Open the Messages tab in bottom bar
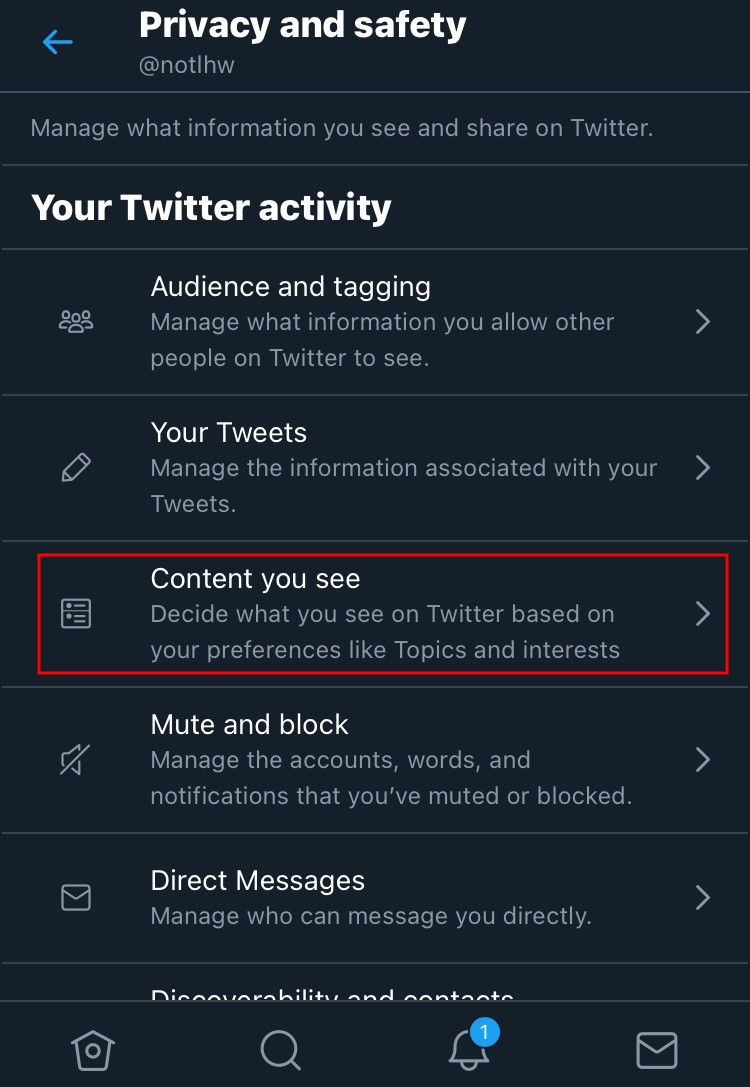750x1087 pixels. [656, 1050]
